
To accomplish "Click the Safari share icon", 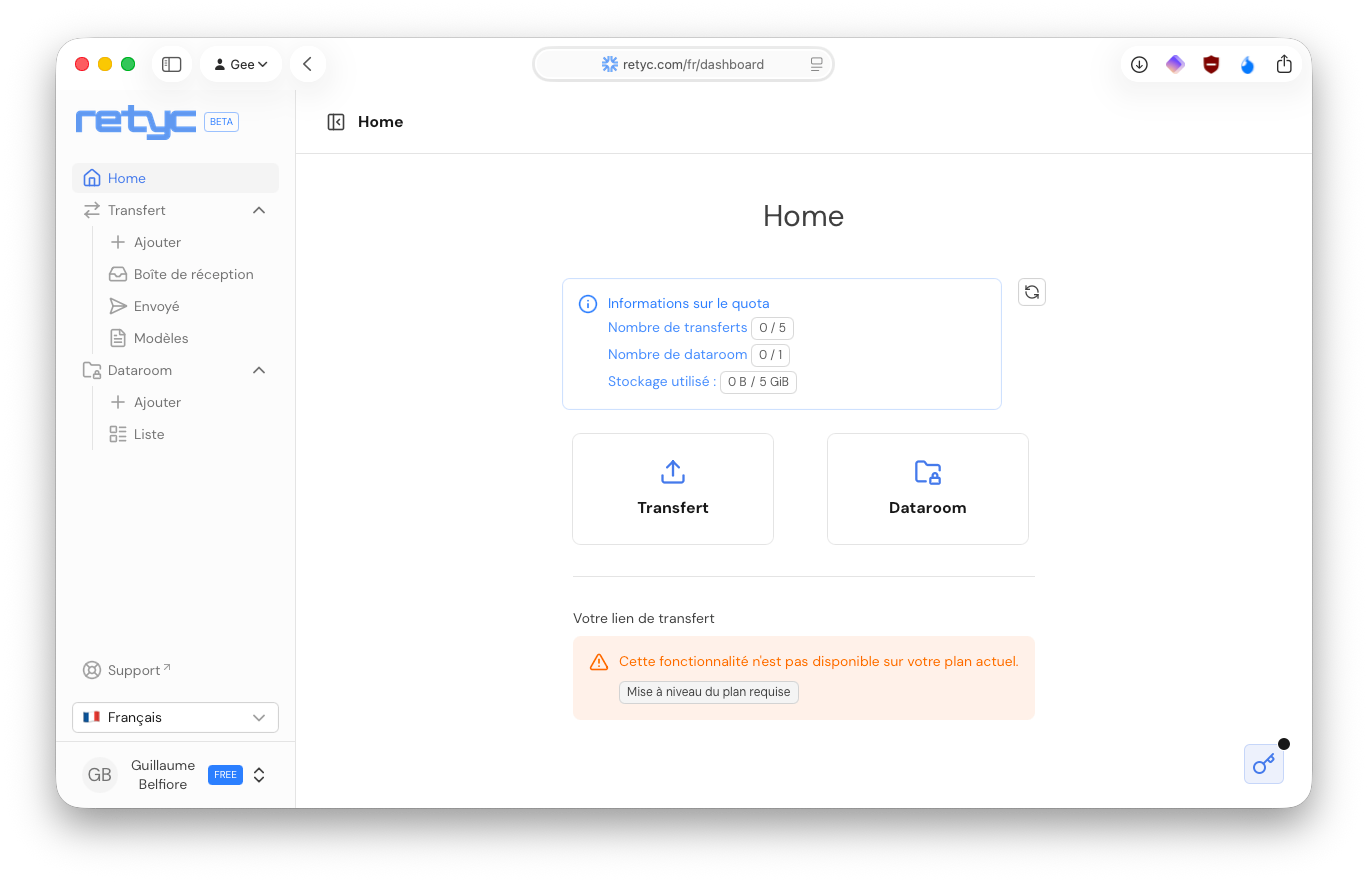I will (x=1284, y=64).
